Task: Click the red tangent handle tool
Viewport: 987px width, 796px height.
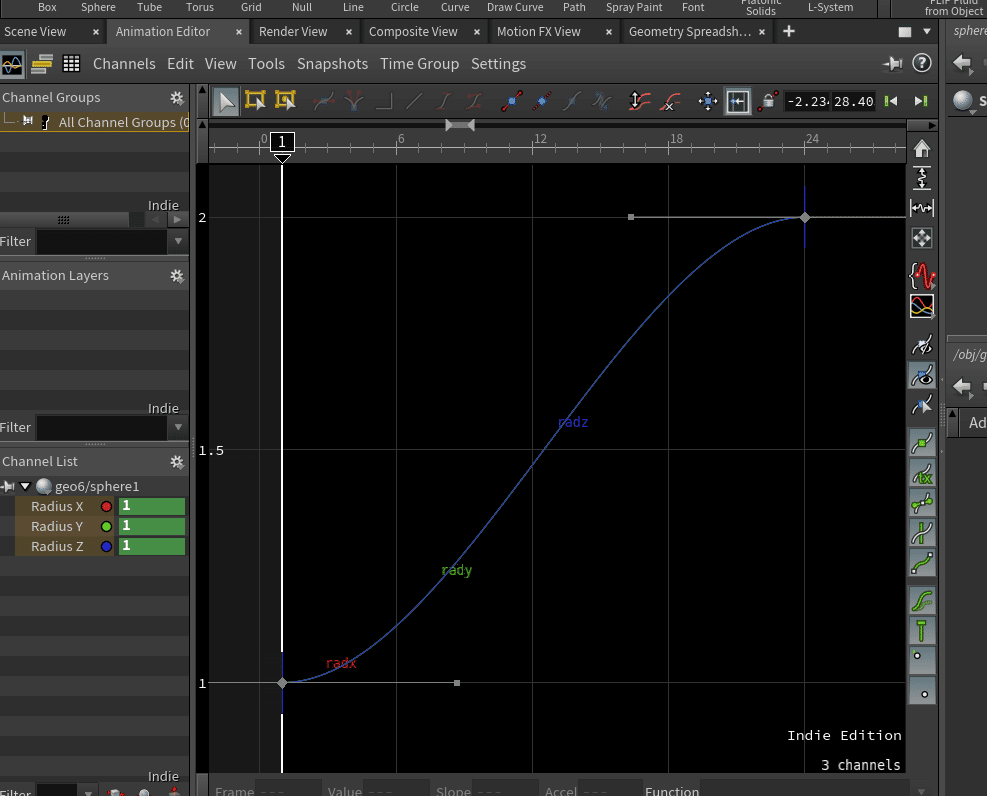Action: coord(512,101)
